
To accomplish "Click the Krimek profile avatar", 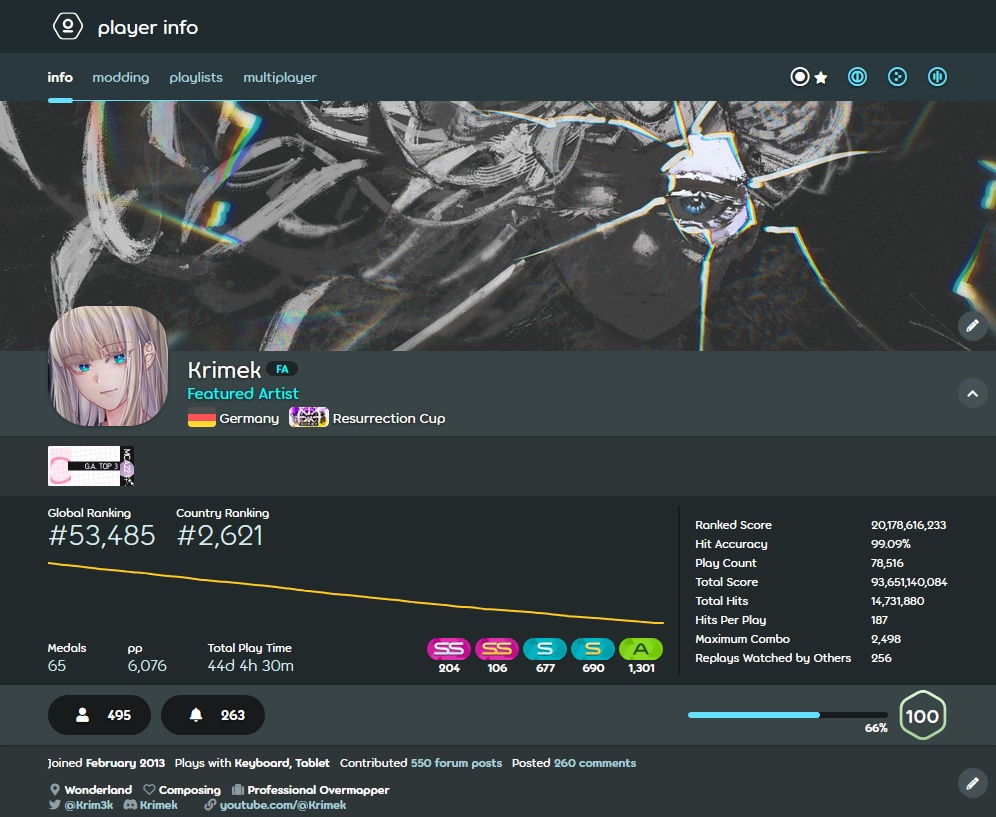I will coord(109,366).
